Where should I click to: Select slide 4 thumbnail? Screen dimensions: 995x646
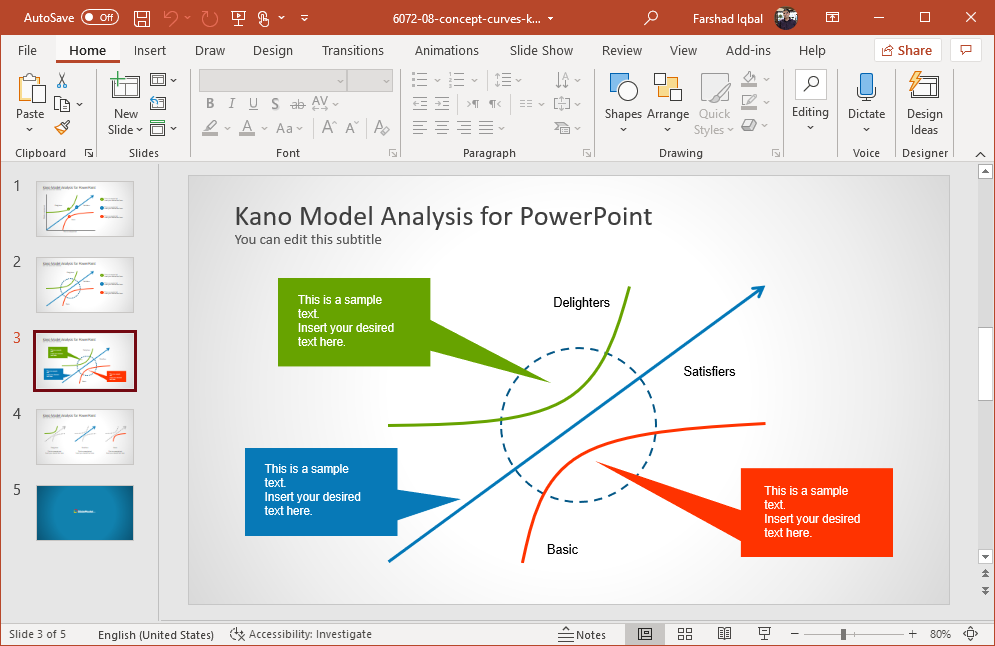click(85, 436)
